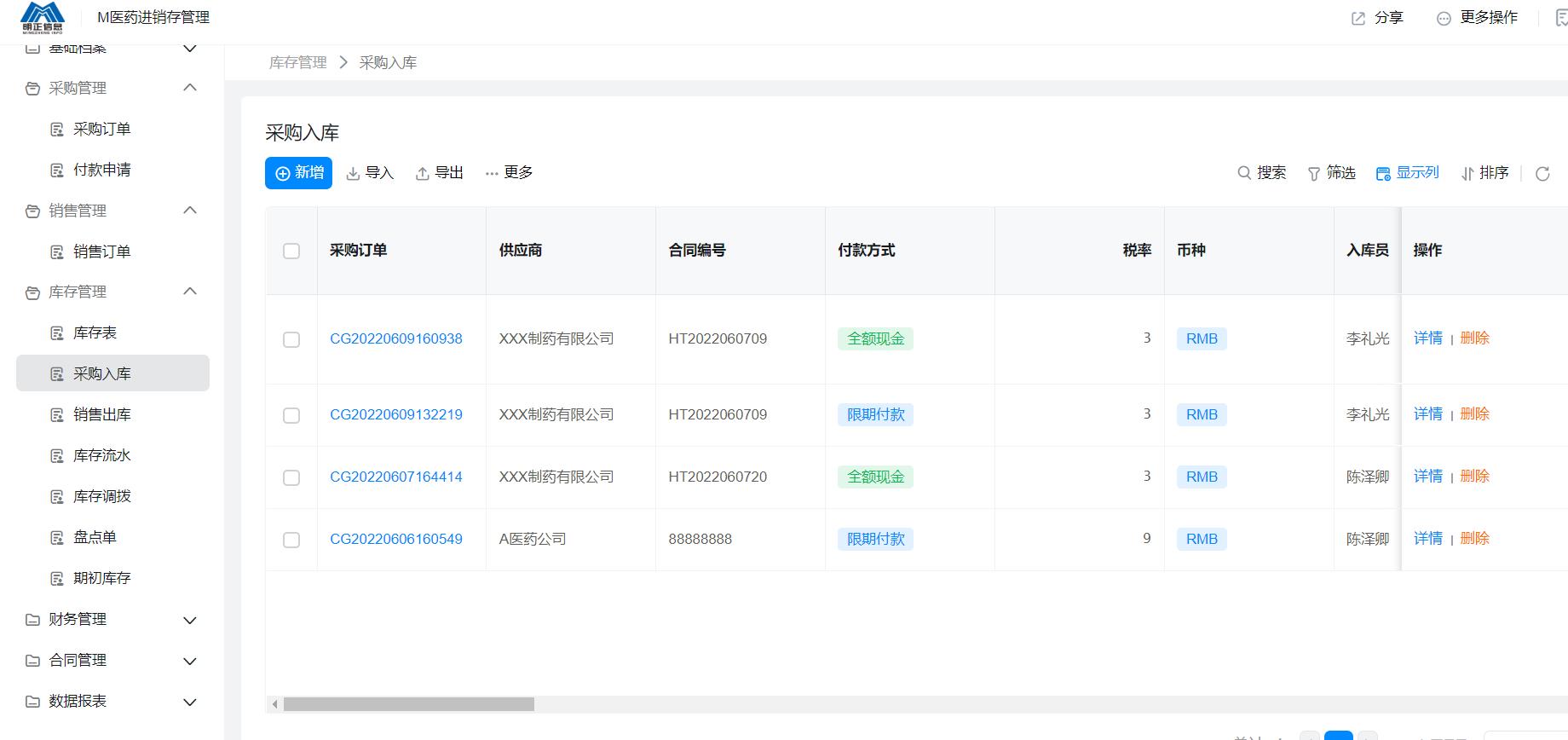Click the upload icon next to 导出
The image size is (1568, 740).
(422, 174)
